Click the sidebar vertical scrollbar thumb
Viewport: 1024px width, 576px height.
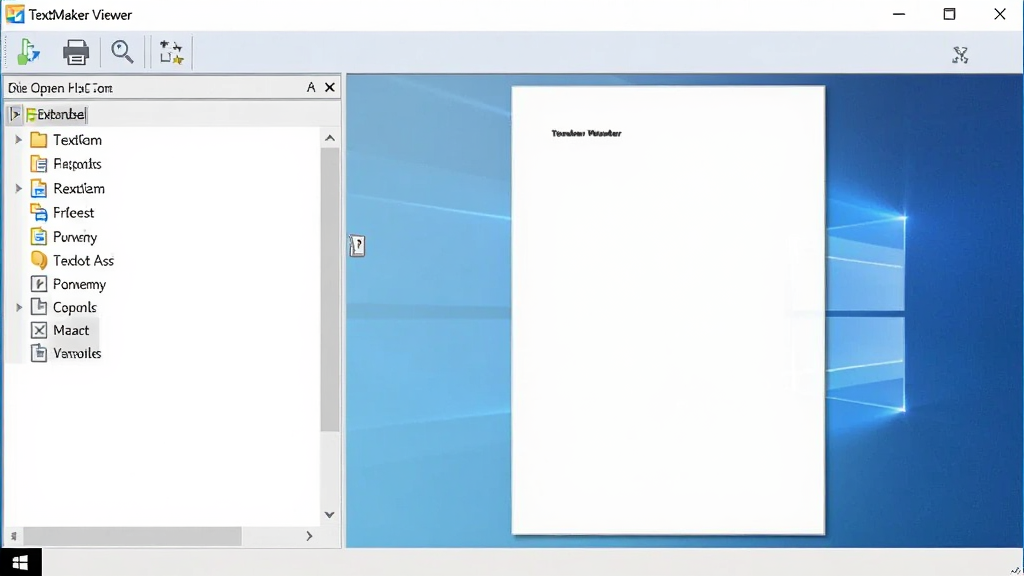(330, 289)
